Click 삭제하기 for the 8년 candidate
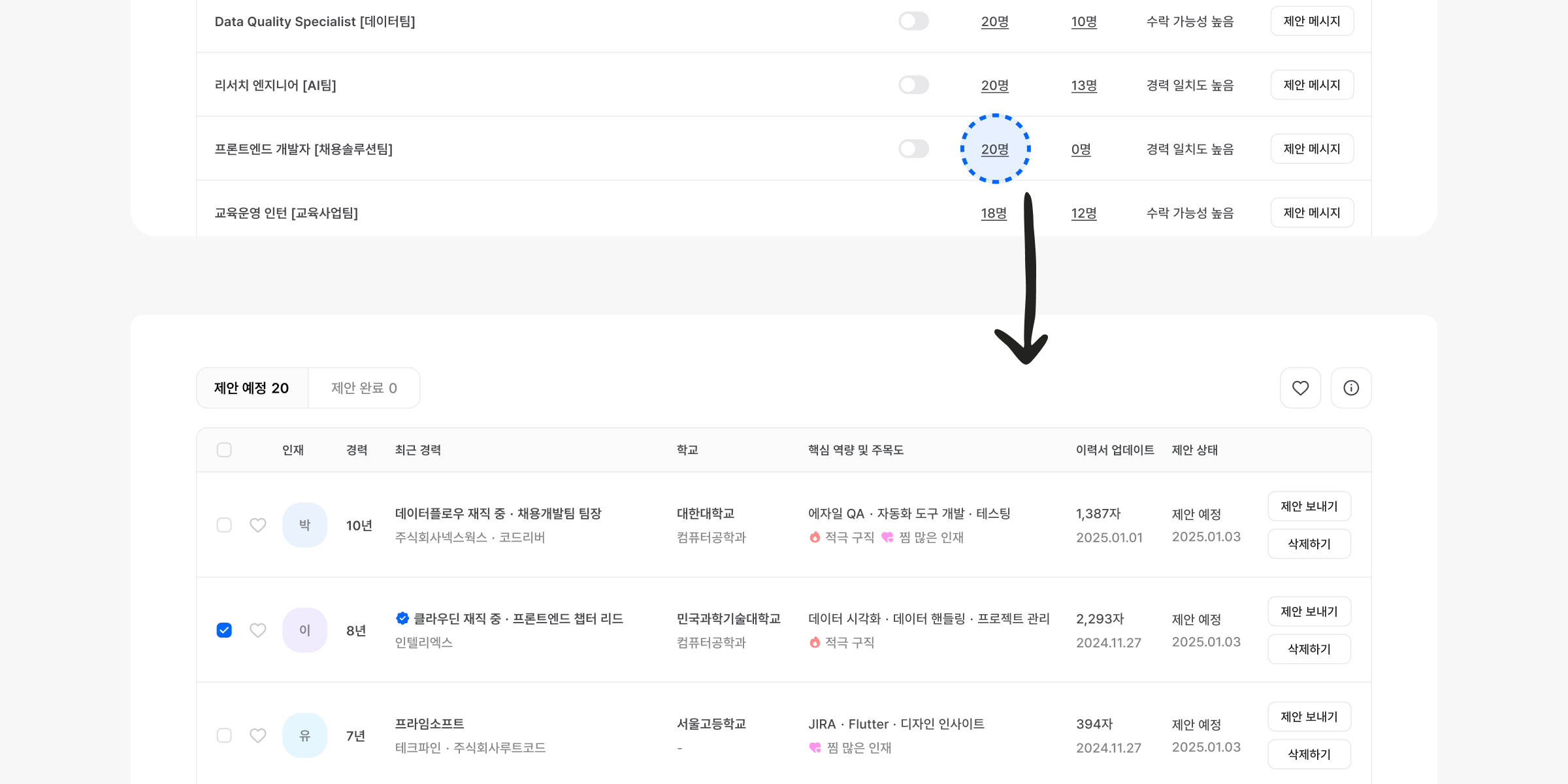Screen dimensions: 1568x784 1309,649
